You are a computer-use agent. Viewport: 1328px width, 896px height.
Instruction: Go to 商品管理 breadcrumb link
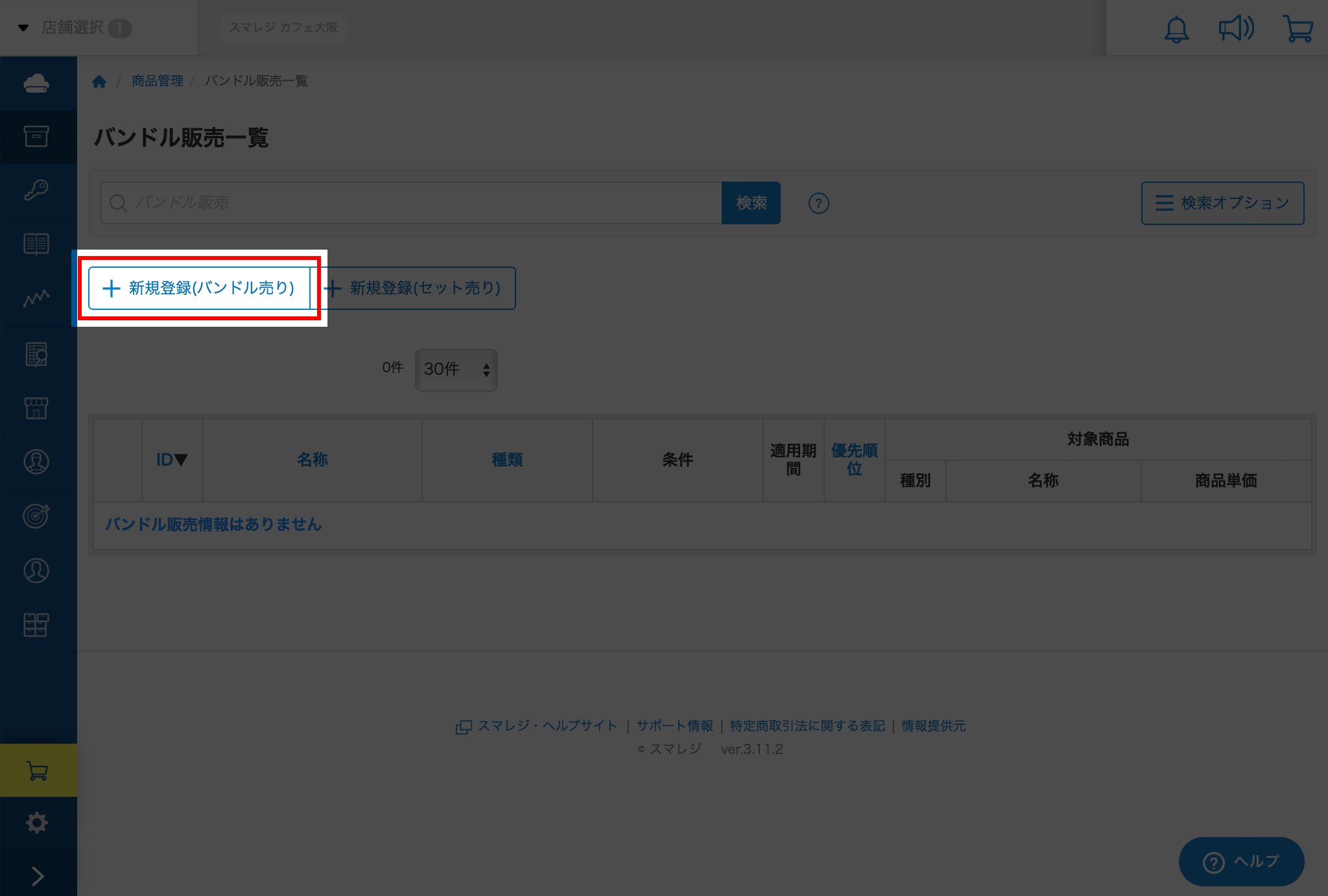coord(158,81)
